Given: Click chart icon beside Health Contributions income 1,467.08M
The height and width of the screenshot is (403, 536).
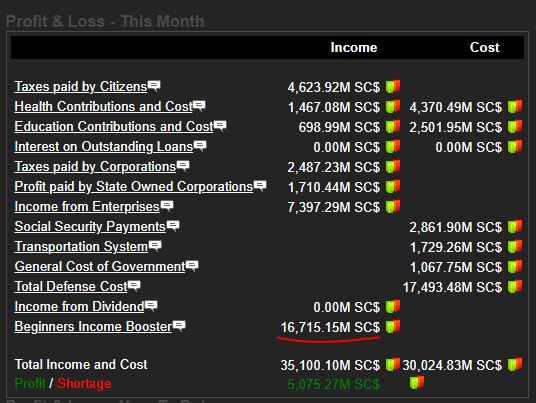Looking at the screenshot, I should tap(393, 106).
